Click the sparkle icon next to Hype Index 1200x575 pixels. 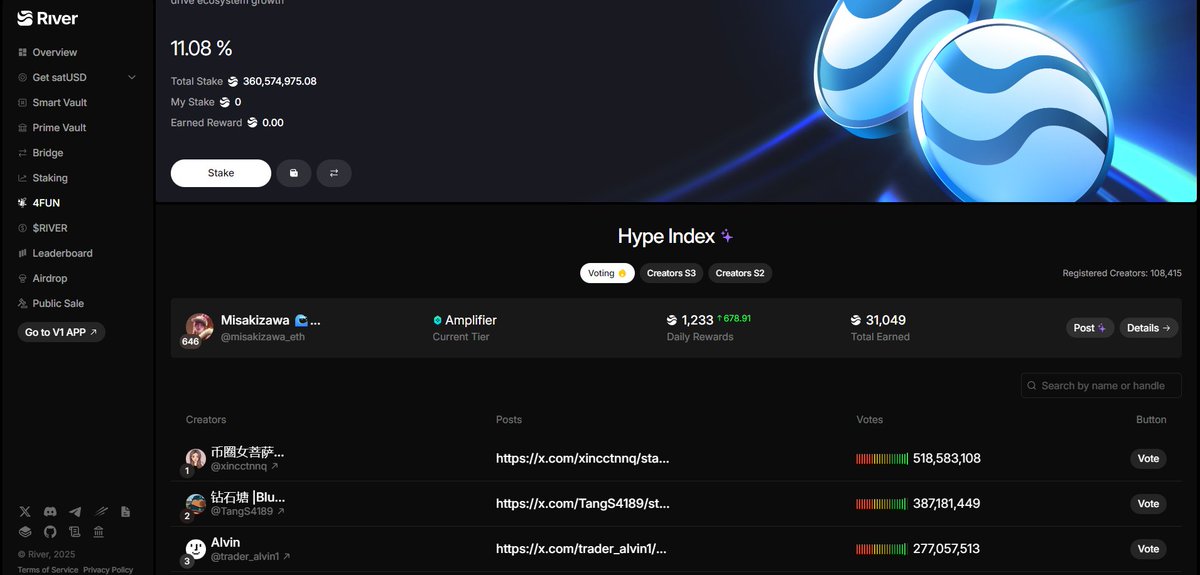pyautogui.click(x=727, y=237)
